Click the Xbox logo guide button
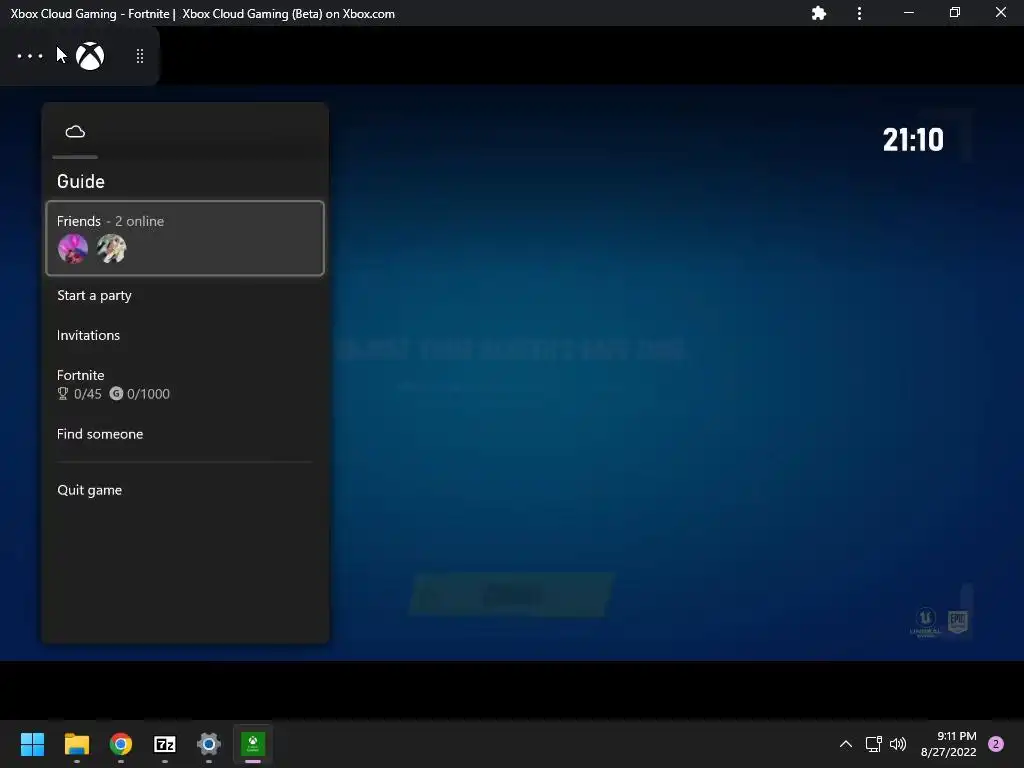The image size is (1024, 768). click(90, 56)
